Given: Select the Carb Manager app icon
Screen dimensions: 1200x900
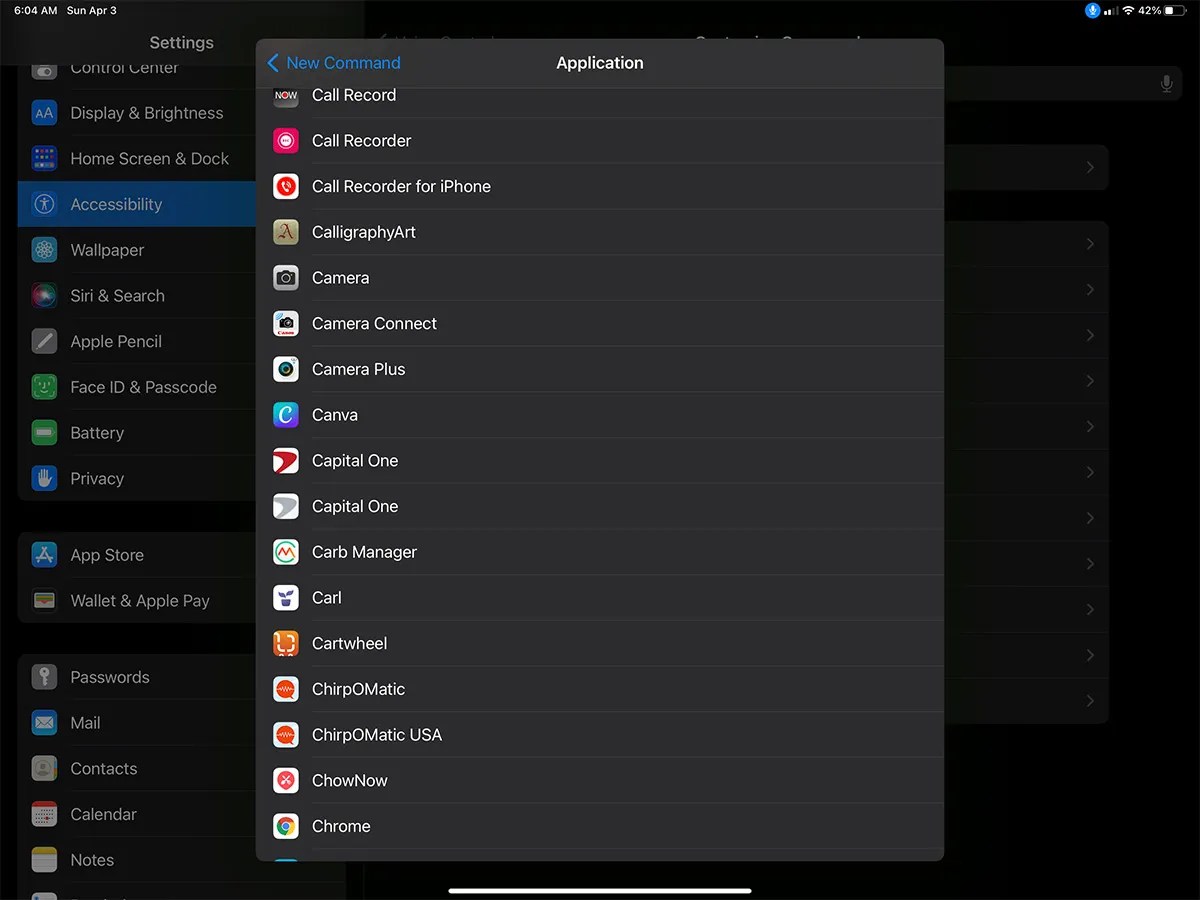Looking at the screenshot, I should coord(285,551).
